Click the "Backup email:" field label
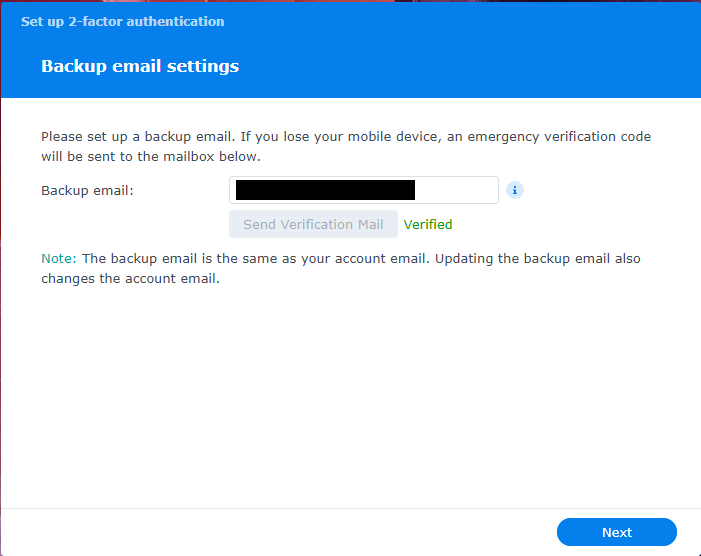Screen dimensions: 701x556 click(87, 190)
